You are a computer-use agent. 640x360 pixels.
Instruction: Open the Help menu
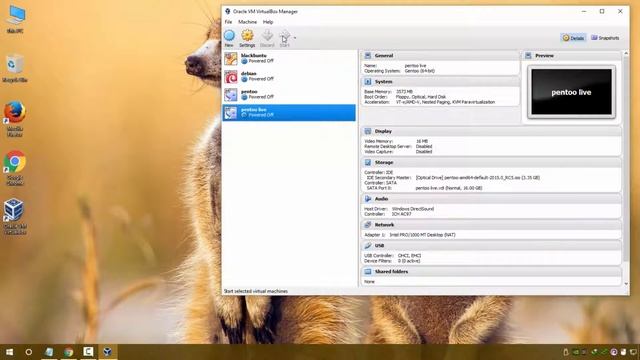(x=268, y=22)
